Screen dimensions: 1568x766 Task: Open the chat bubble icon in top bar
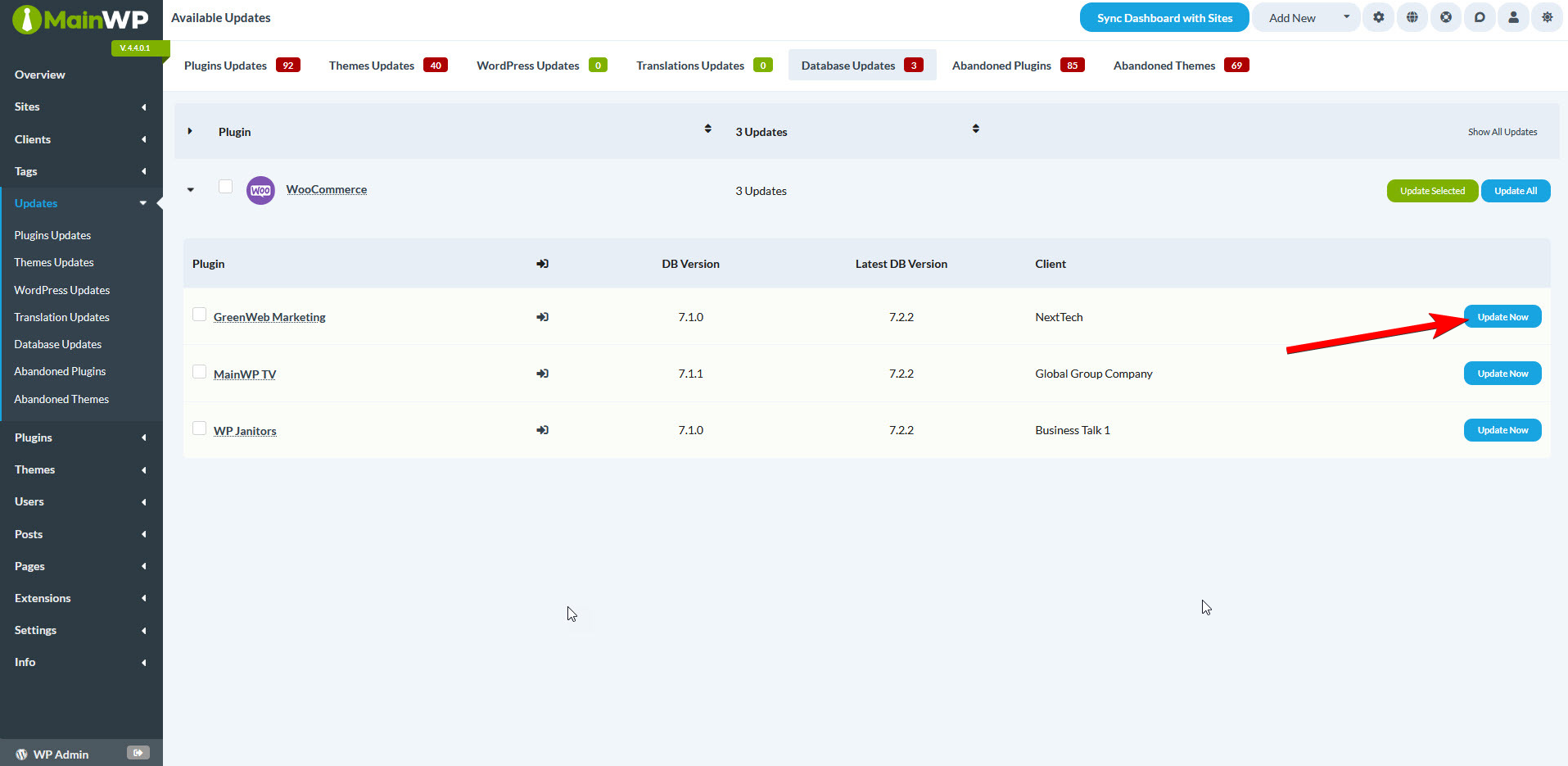(x=1480, y=17)
